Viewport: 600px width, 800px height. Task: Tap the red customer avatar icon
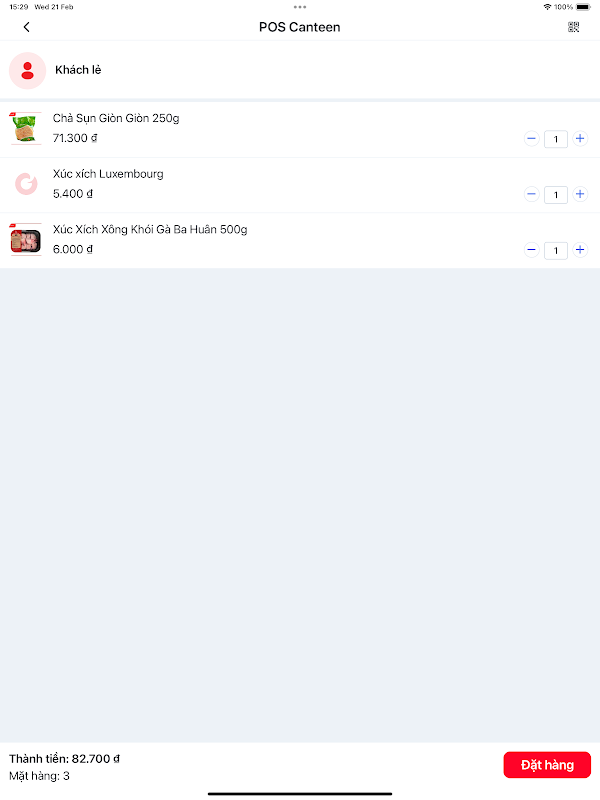coord(28,70)
